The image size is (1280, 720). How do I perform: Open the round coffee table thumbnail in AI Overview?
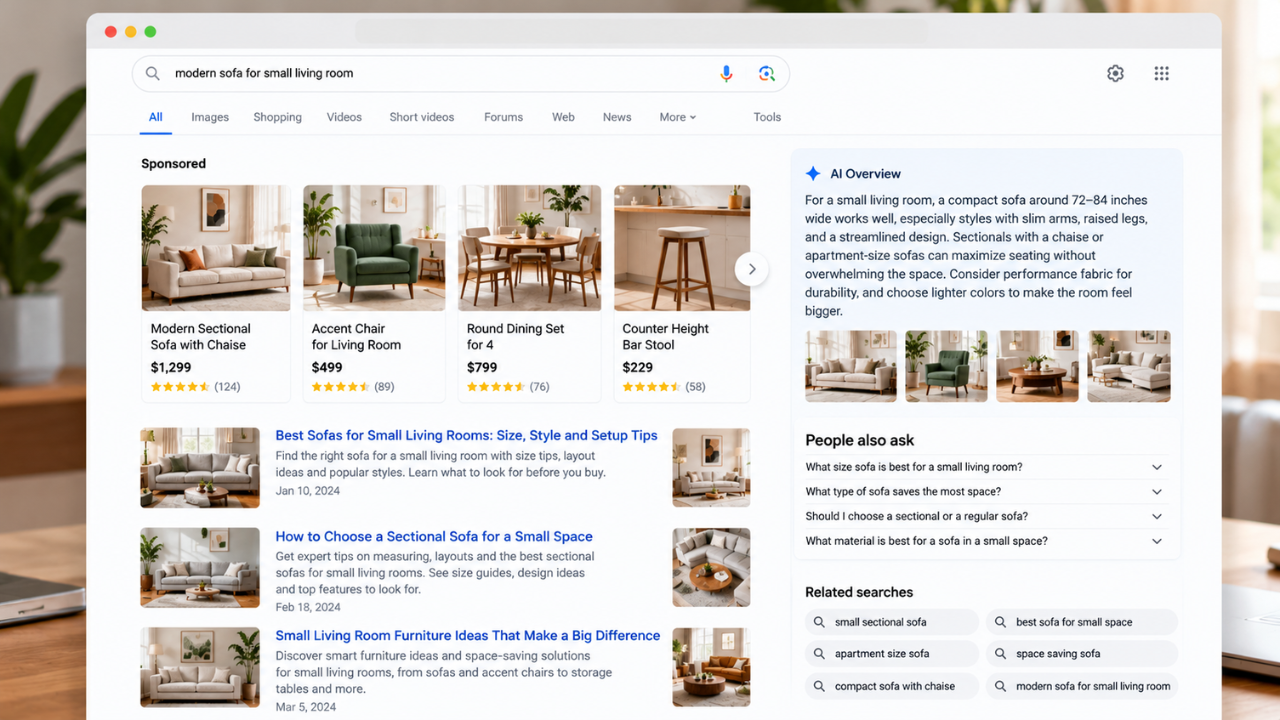click(x=1038, y=366)
